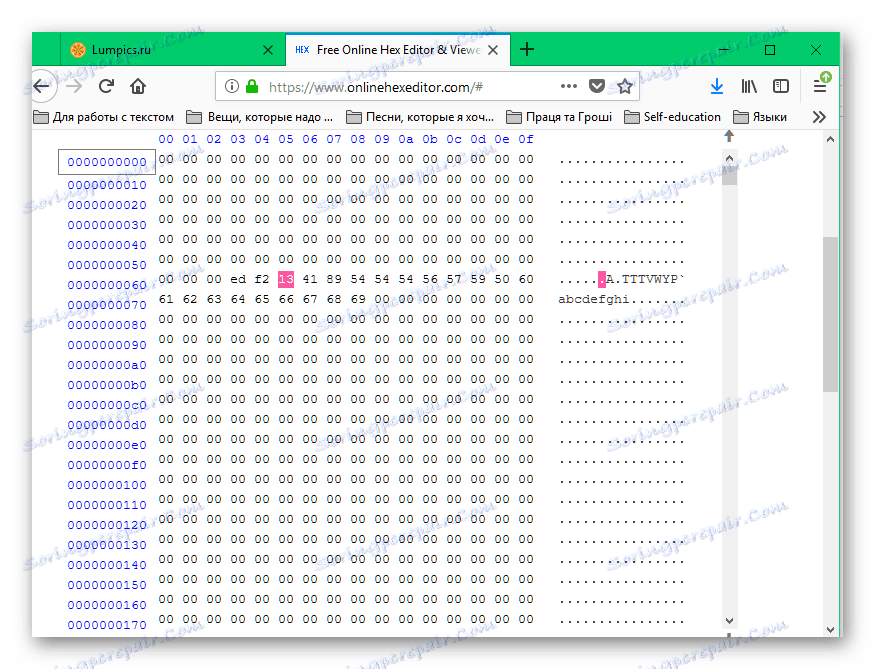Toggle the browser sidebar
This screenshot has height=669, width=875.
(781, 86)
